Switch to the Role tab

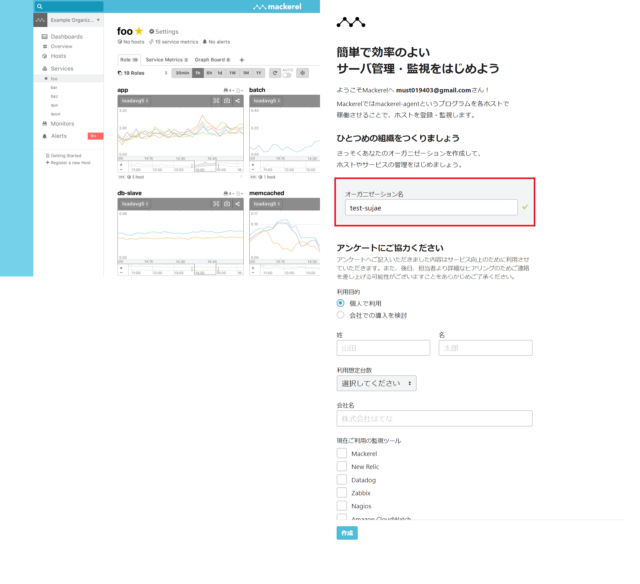[129, 60]
